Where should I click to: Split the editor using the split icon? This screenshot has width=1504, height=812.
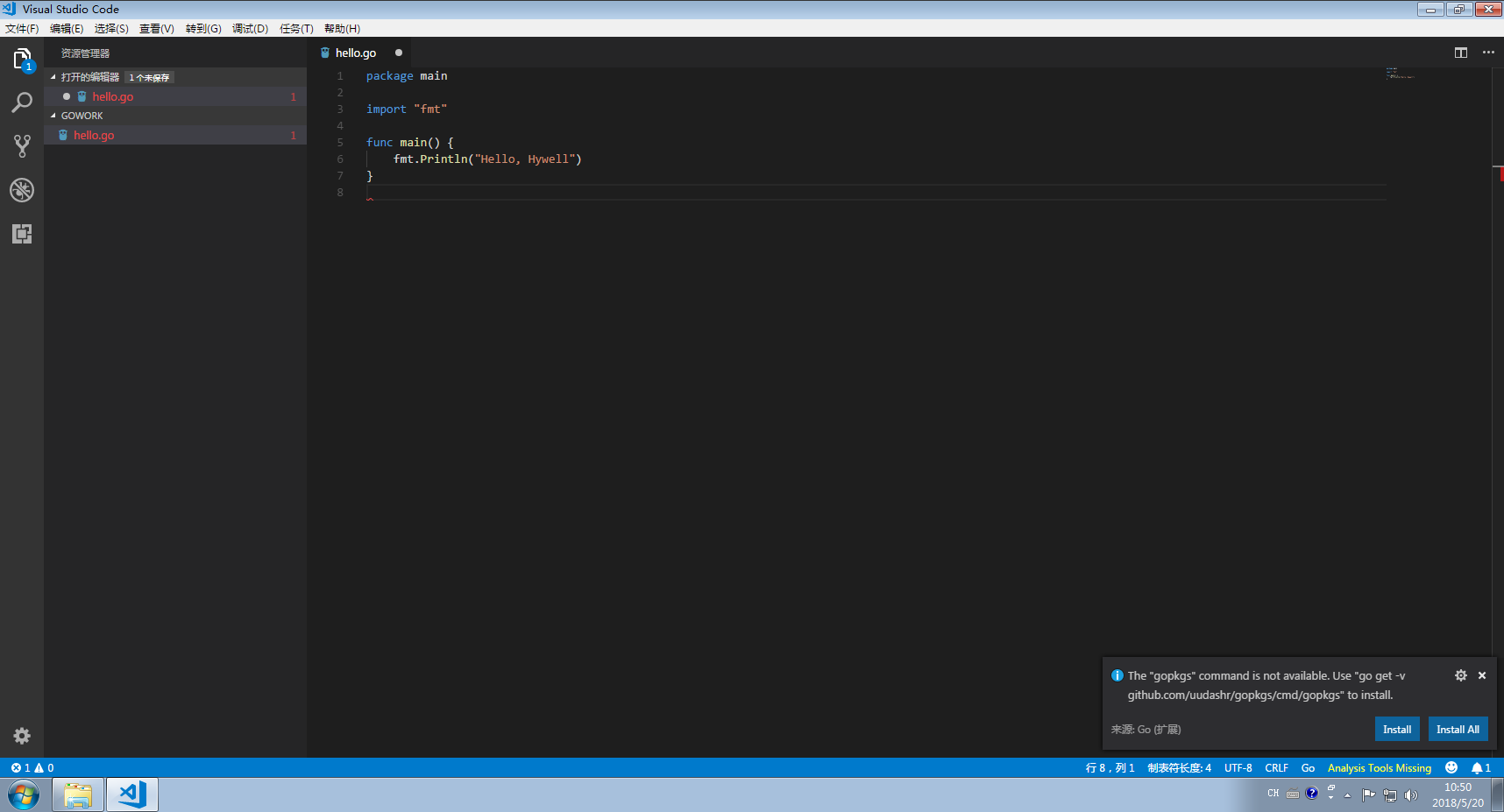click(x=1461, y=53)
